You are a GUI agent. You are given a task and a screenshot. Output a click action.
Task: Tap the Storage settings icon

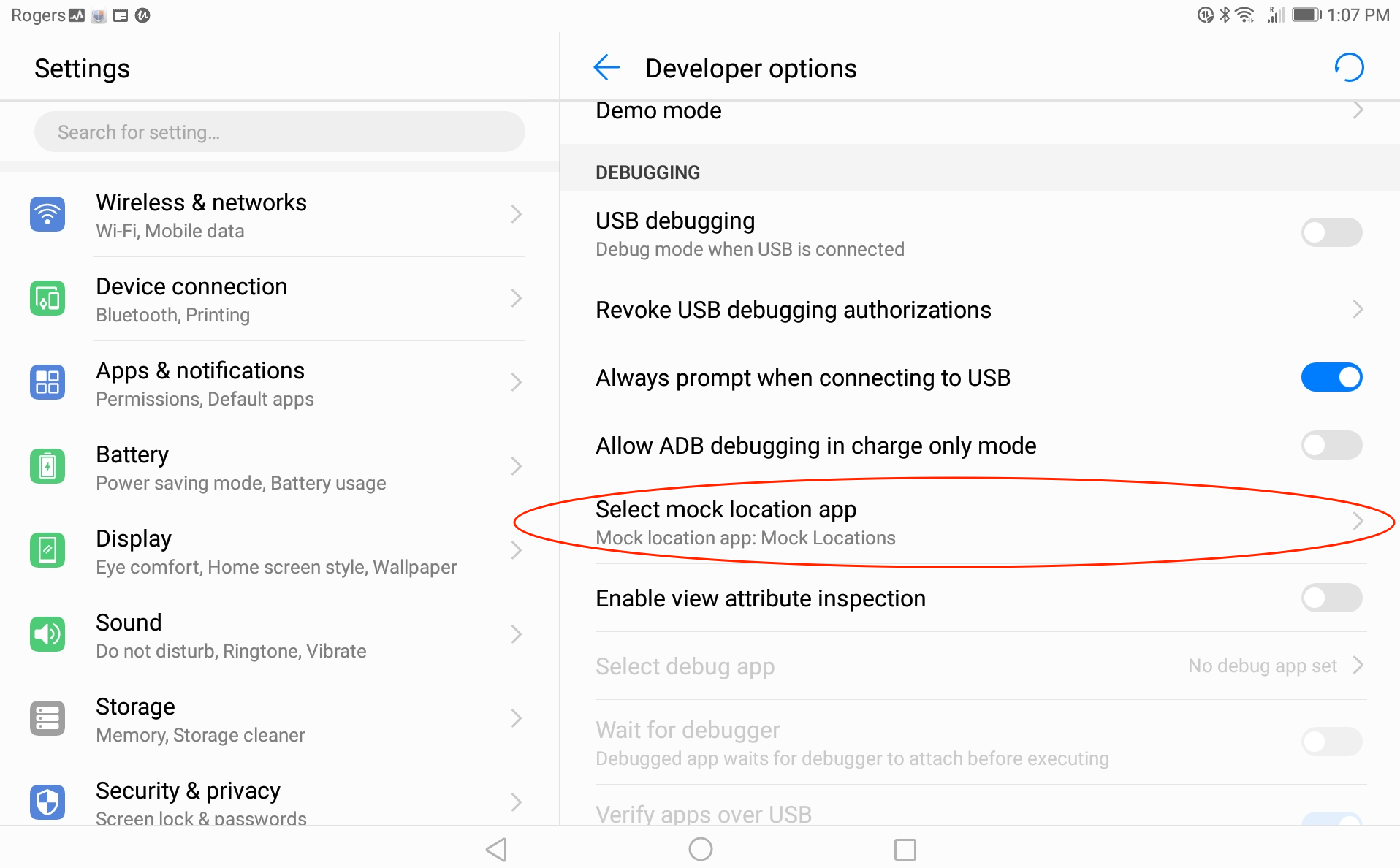tap(47, 718)
